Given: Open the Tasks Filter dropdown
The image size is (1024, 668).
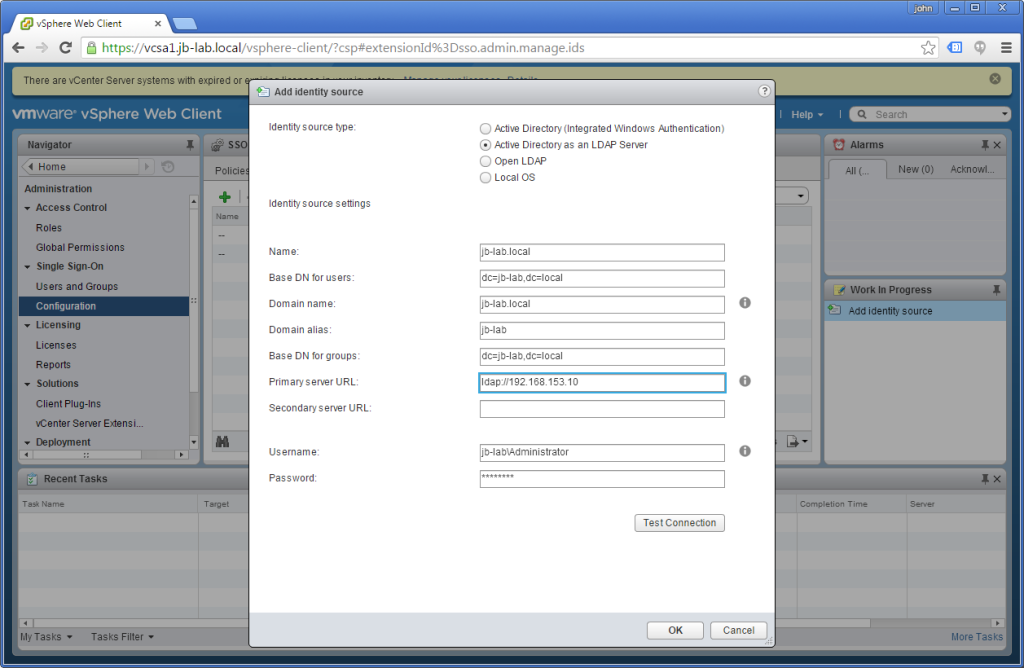Looking at the screenshot, I should (x=122, y=637).
